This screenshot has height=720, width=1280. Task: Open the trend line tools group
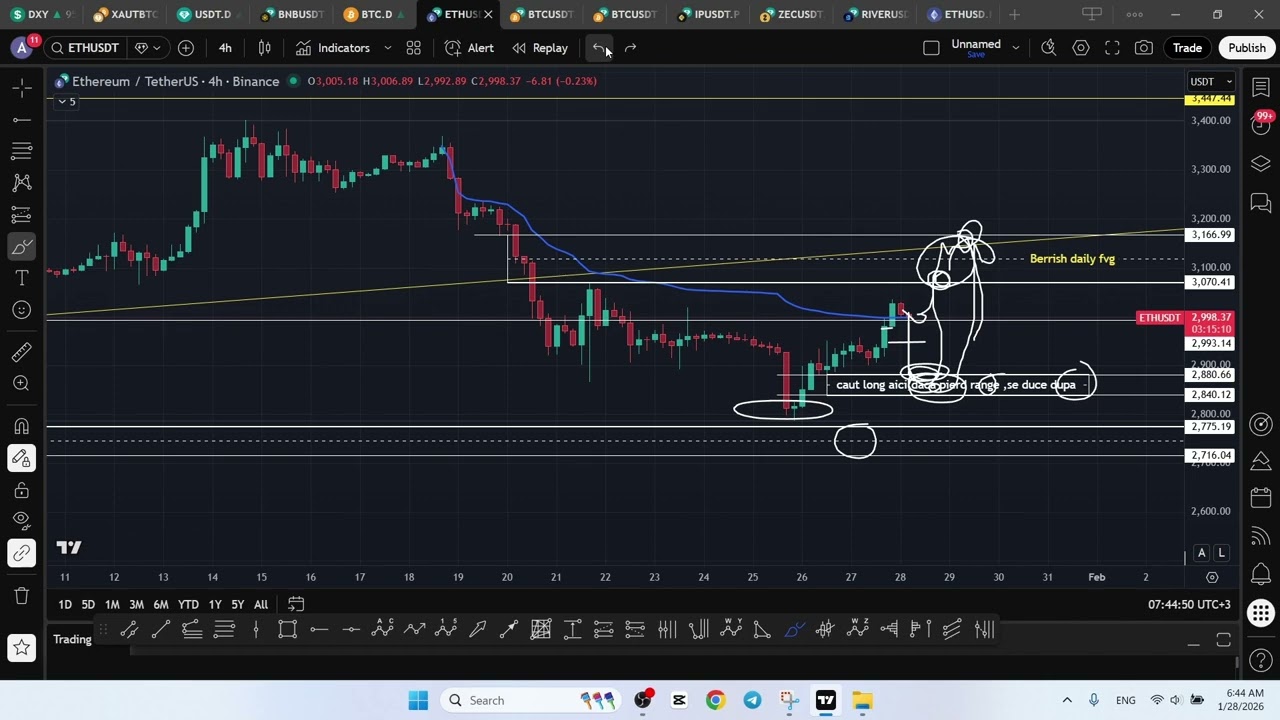click(21, 120)
